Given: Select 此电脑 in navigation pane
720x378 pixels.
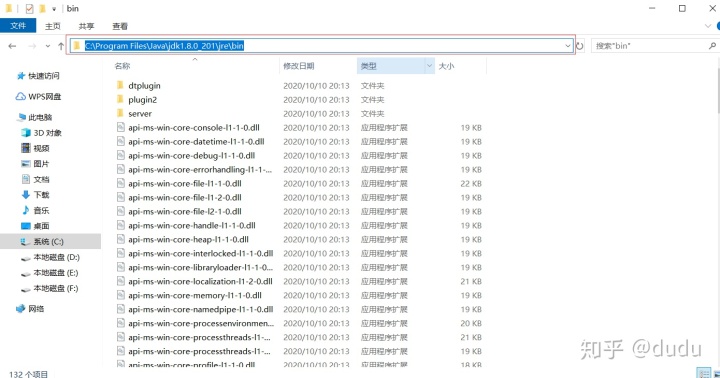Looking at the screenshot, I should (40, 117).
